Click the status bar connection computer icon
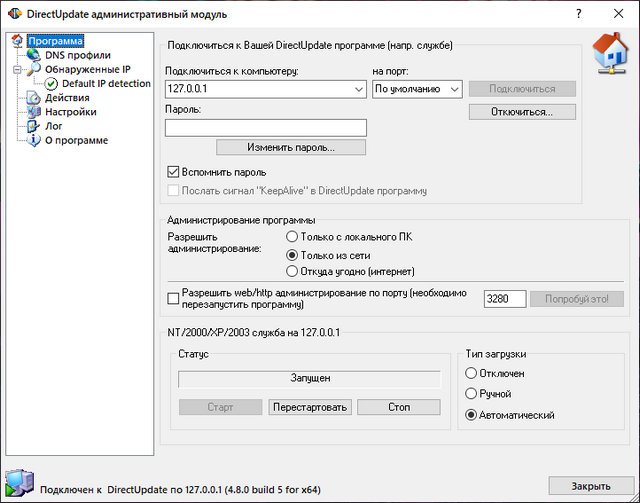This screenshot has width=640, height=503. 20,483
